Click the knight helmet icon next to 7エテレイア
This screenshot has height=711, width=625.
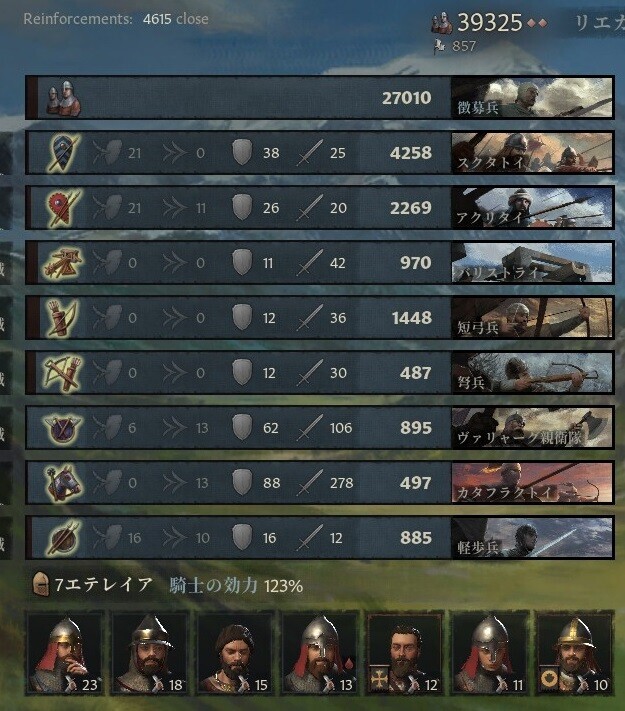pos(41,584)
